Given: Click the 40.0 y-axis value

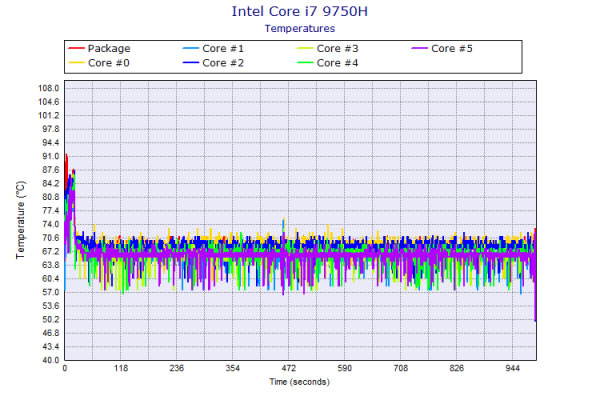Looking at the screenshot, I should (51, 360).
